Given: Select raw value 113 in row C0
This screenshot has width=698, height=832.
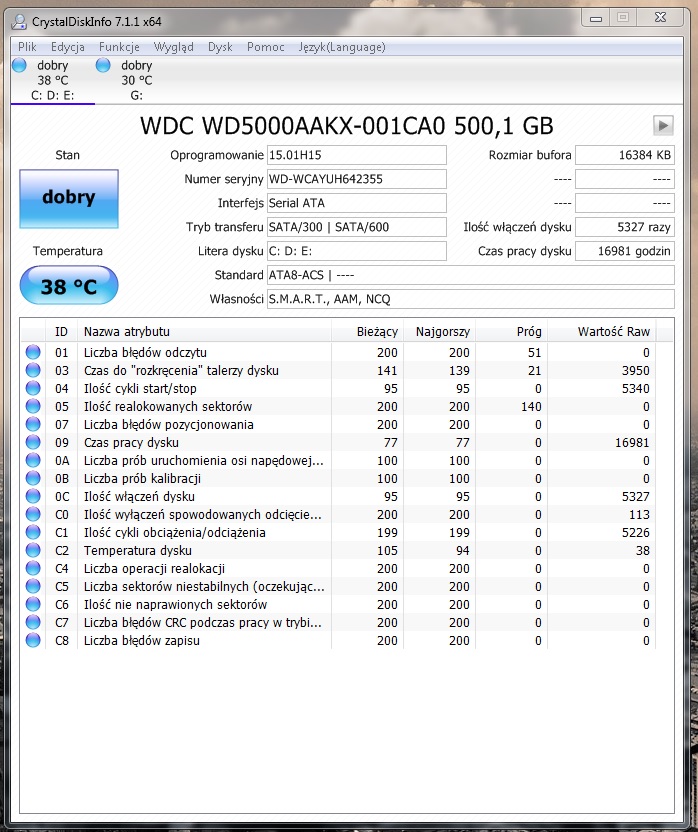Looking at the screenshot, I should click(x=639, y=515).
